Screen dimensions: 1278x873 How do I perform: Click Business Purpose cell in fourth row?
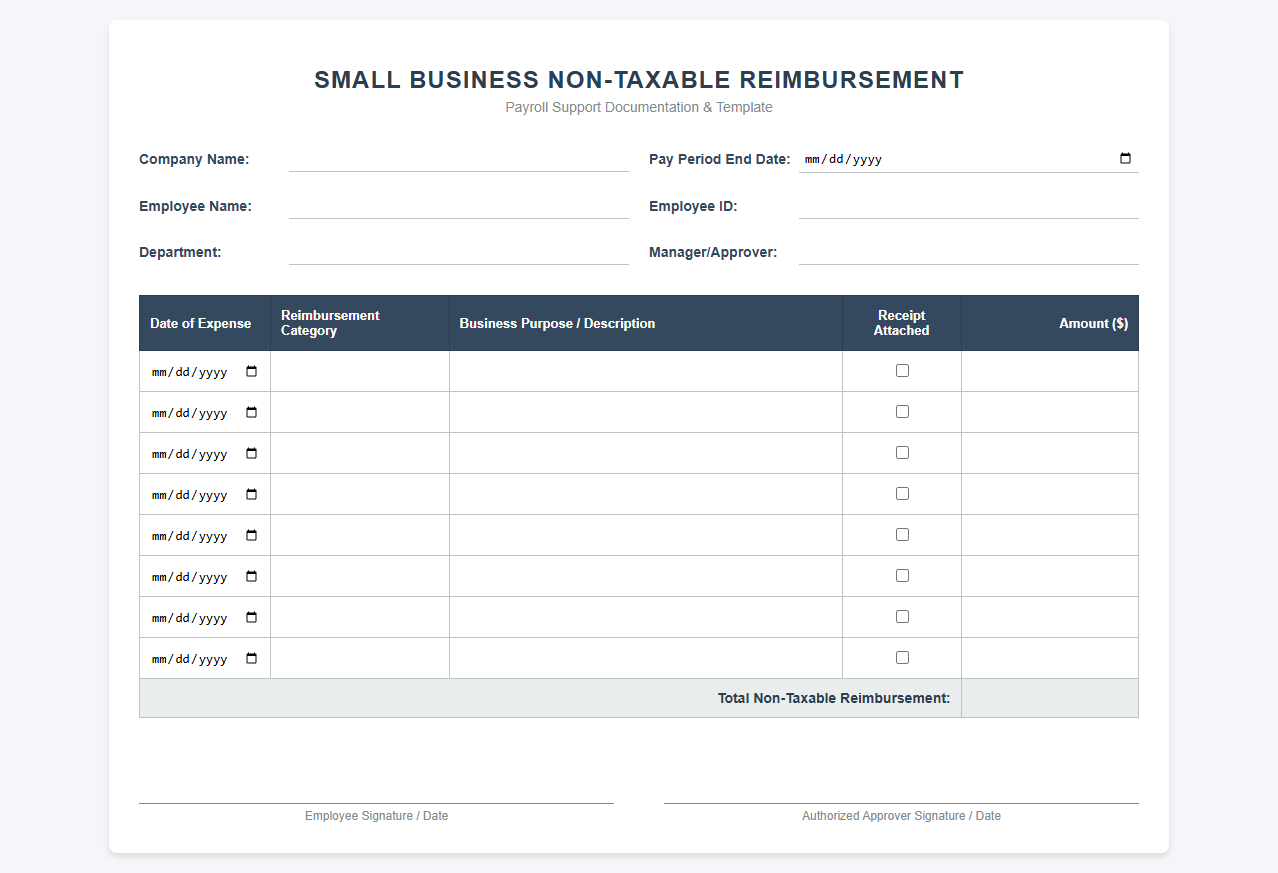pos(646,494)
